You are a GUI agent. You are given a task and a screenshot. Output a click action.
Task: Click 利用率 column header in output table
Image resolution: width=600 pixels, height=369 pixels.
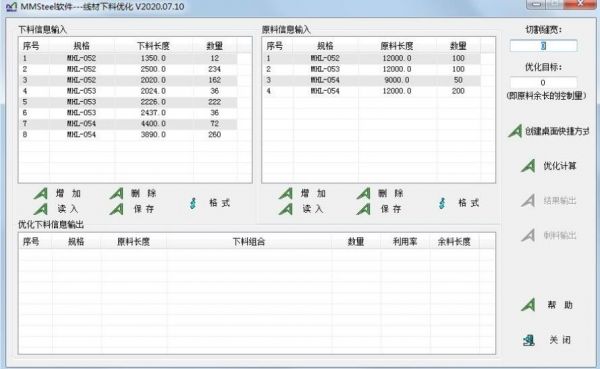point(405,242)
